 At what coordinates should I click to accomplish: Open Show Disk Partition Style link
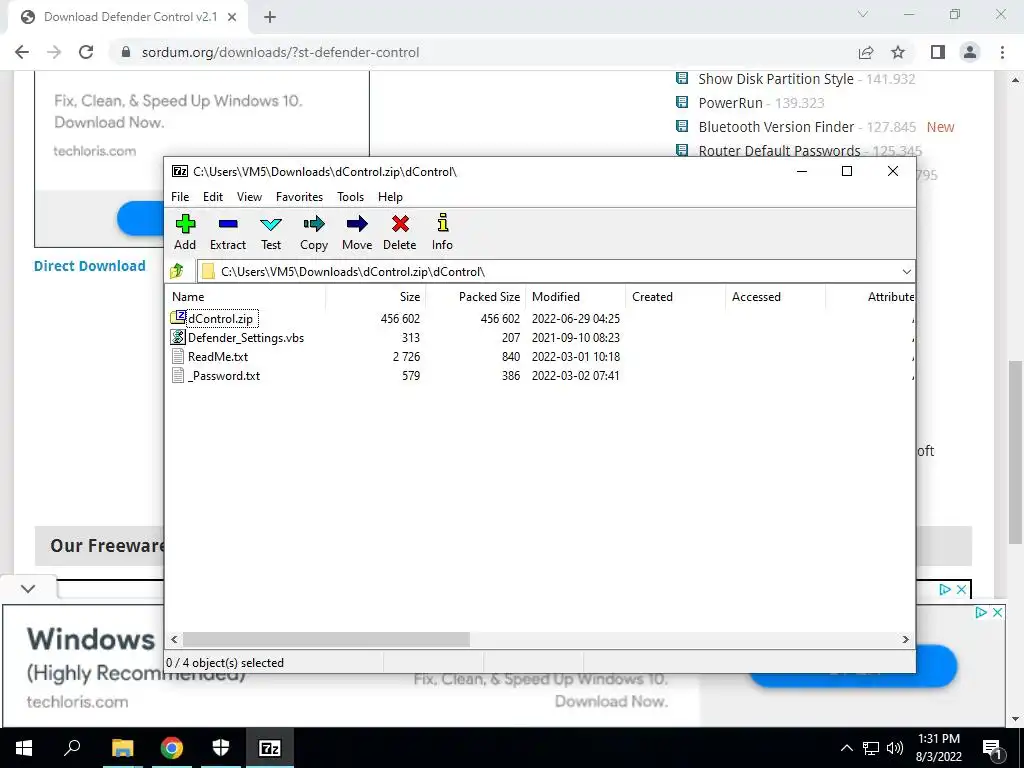[776, 79]
